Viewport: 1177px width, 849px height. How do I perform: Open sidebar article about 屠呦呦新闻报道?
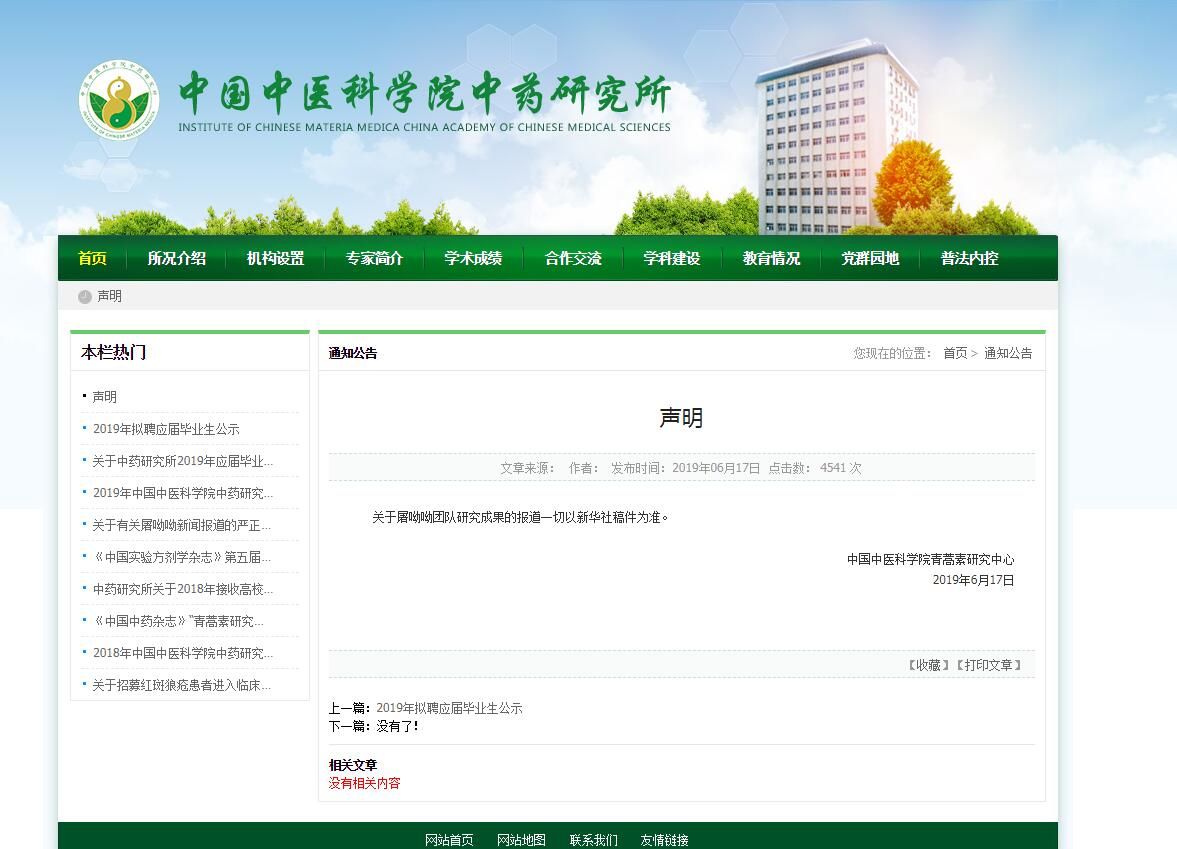[x=181, y=525]
